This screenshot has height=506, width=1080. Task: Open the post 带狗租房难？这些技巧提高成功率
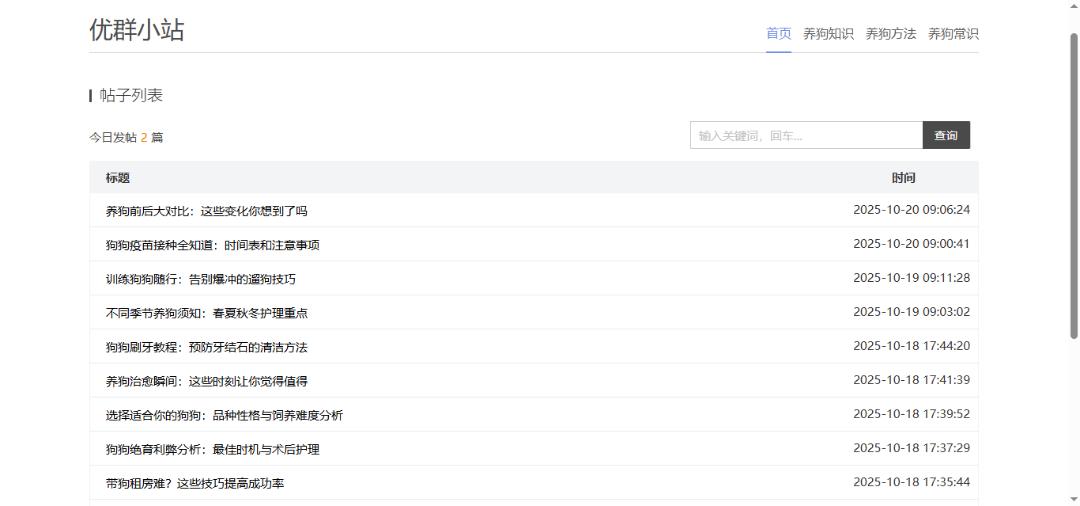(194, 483)
